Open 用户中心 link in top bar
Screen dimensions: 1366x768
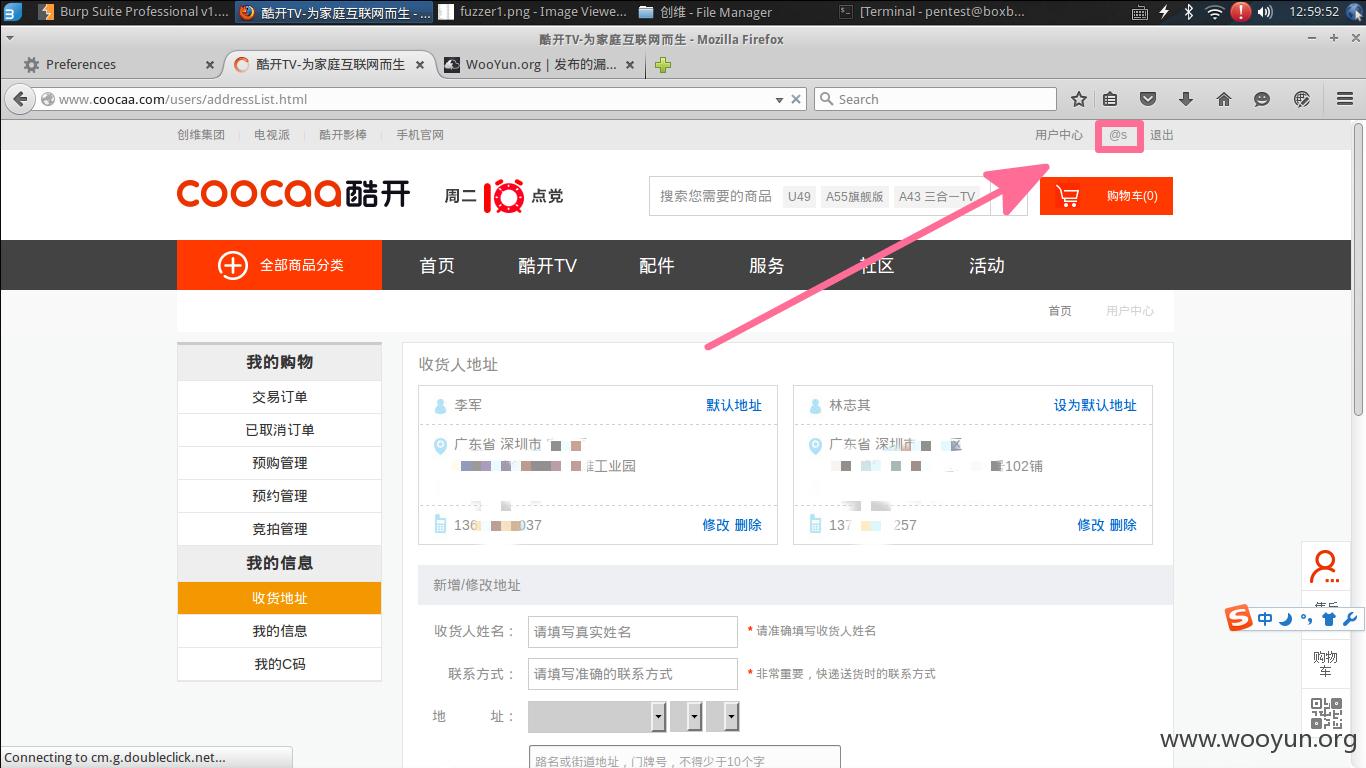1059,135
